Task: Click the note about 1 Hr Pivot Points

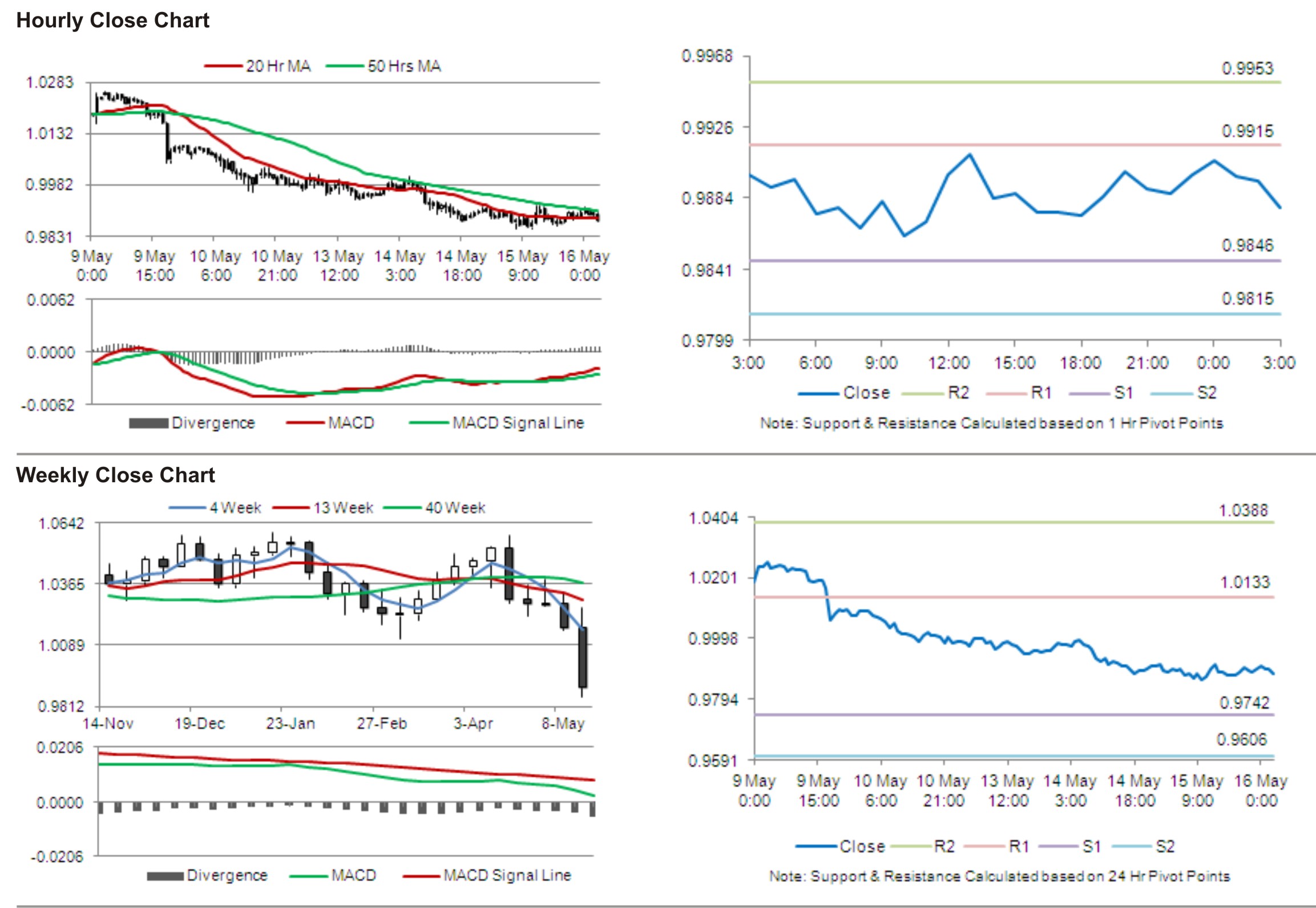Action: click(x=991, y=423)
